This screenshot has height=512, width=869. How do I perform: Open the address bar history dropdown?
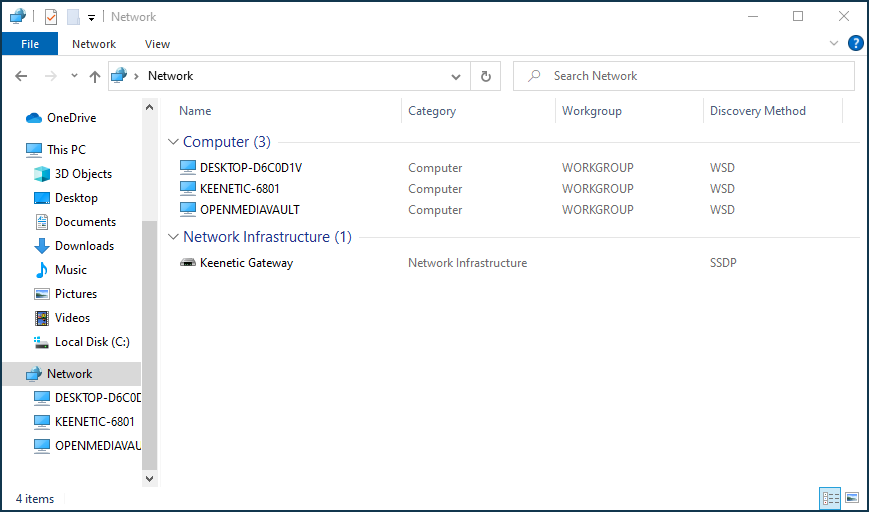pos(456,76)
